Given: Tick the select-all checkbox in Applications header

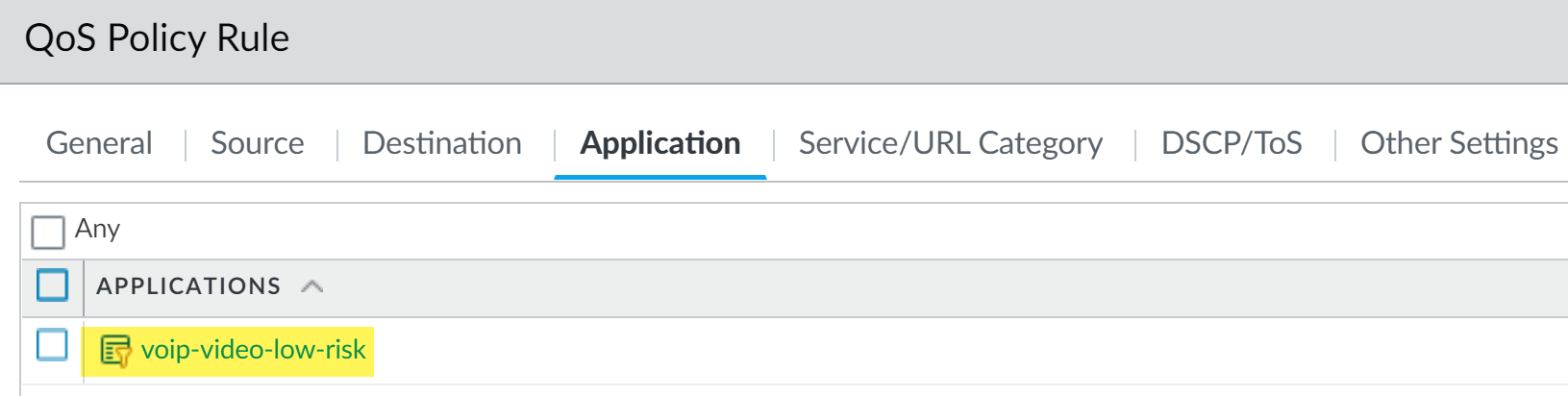Looking at the screenshot, I should coord(52,285).
